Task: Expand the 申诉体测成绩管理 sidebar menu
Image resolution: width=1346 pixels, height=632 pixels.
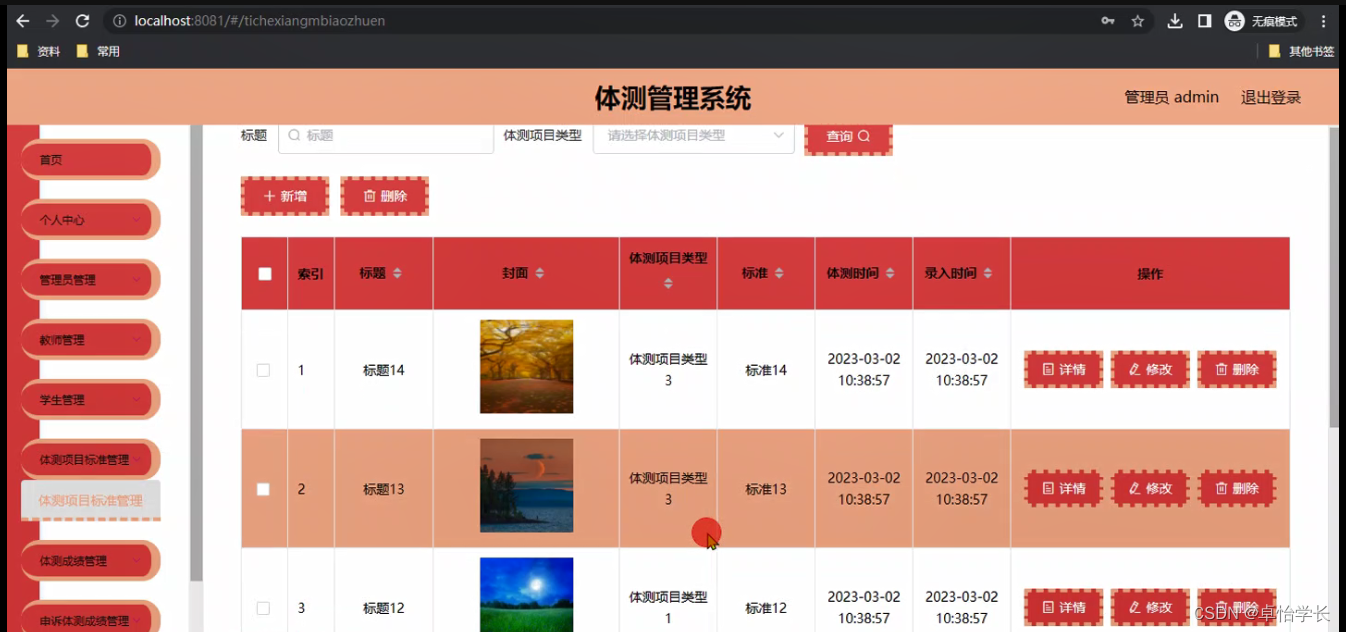Action: click(x=88, y=616)
